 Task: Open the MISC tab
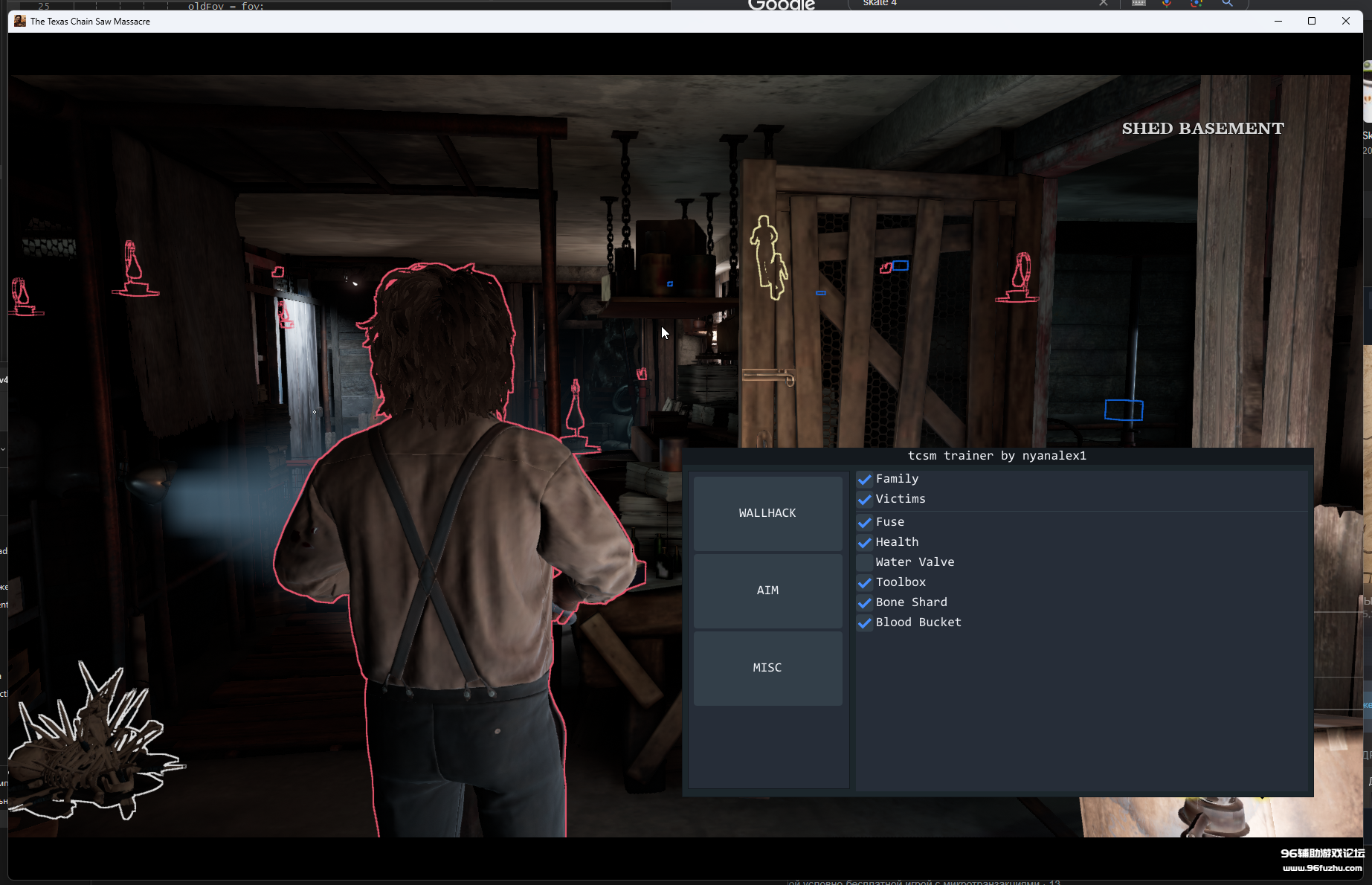767,668
